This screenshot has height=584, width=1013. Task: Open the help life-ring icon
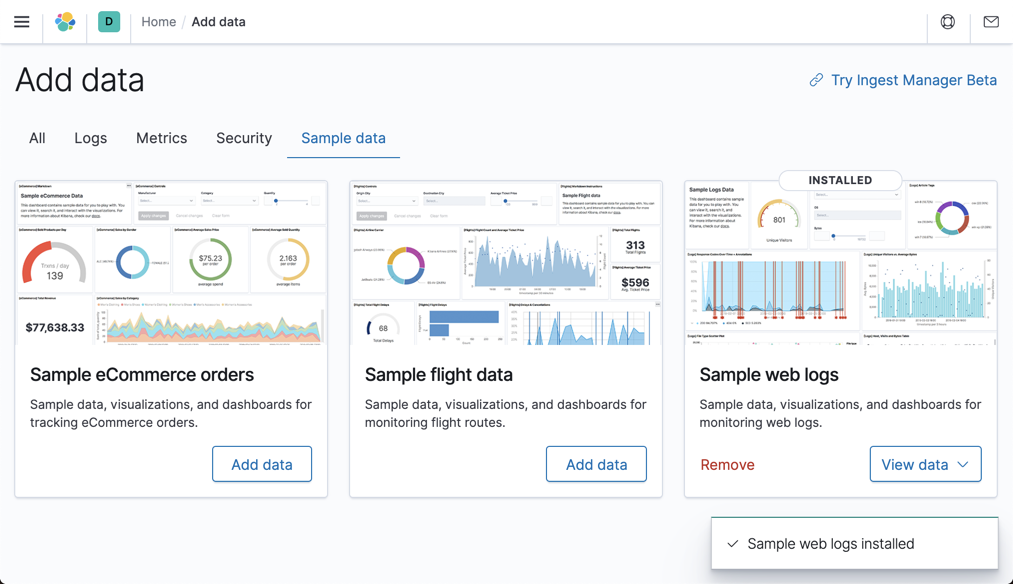947,21
